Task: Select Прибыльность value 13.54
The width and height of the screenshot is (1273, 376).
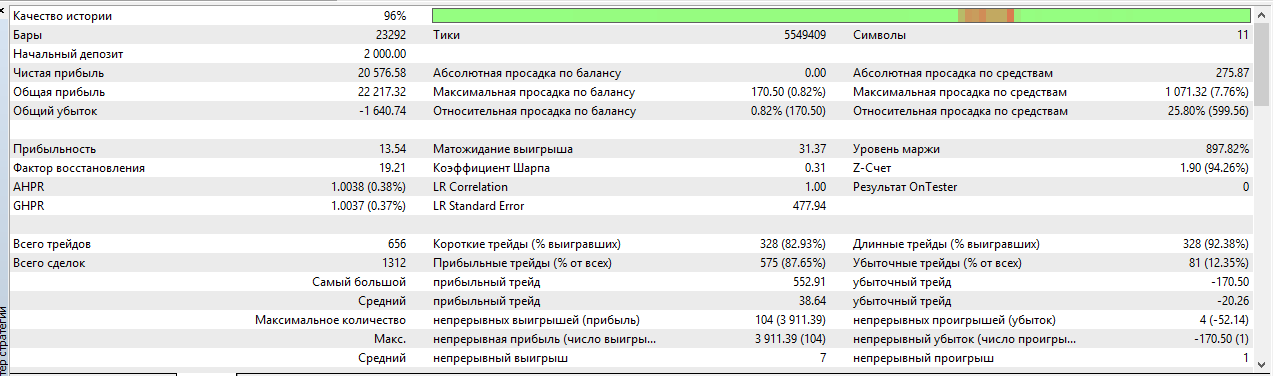Action: click(x=393, y=149)
